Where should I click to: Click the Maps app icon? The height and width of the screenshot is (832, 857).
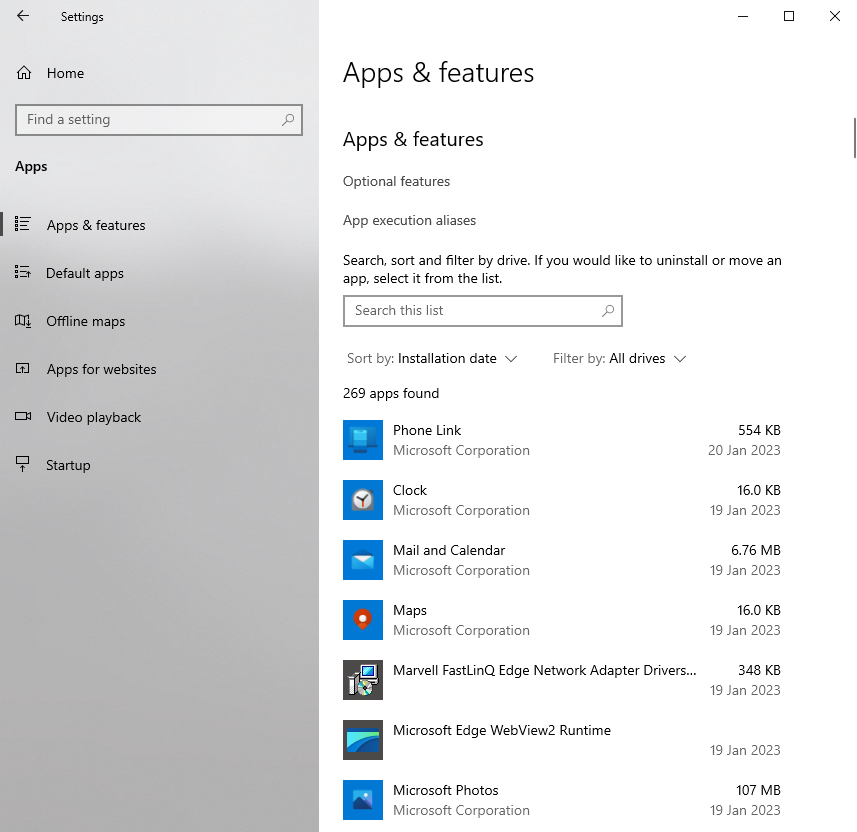[x=363, y=620]
